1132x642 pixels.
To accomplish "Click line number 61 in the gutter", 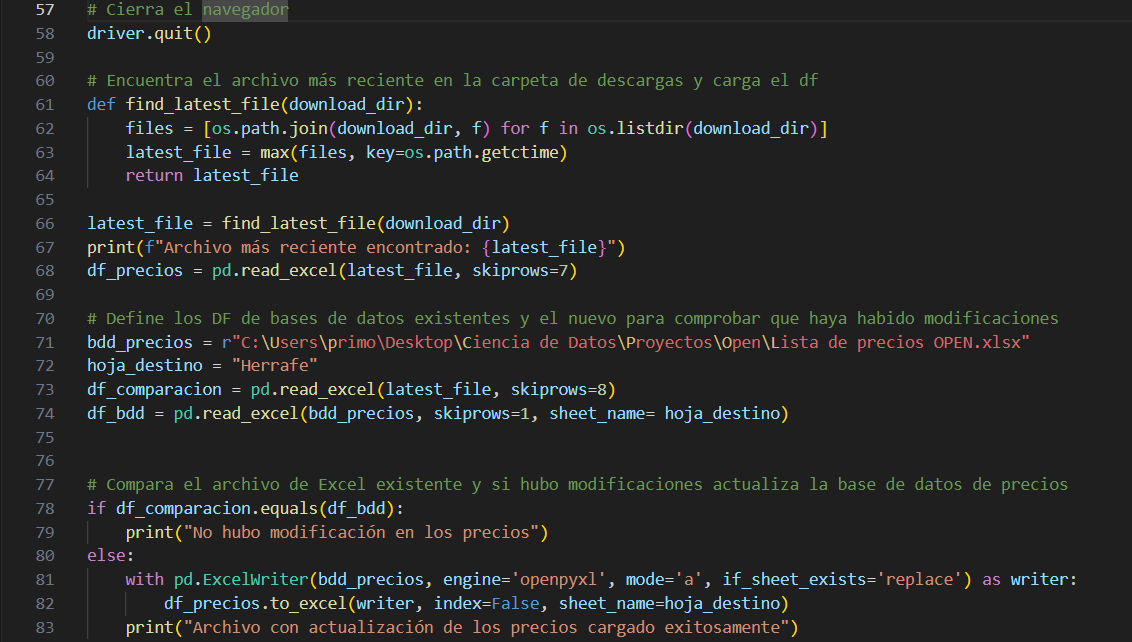I will tap(45, 105).
